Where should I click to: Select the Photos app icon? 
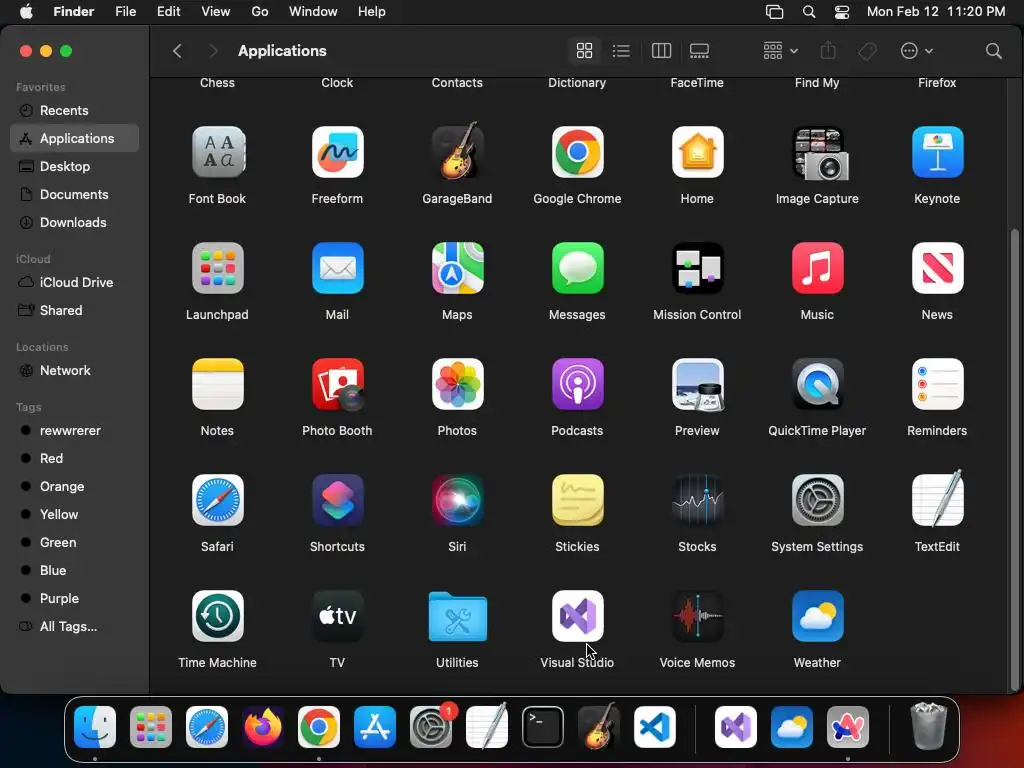click(457, 384)
